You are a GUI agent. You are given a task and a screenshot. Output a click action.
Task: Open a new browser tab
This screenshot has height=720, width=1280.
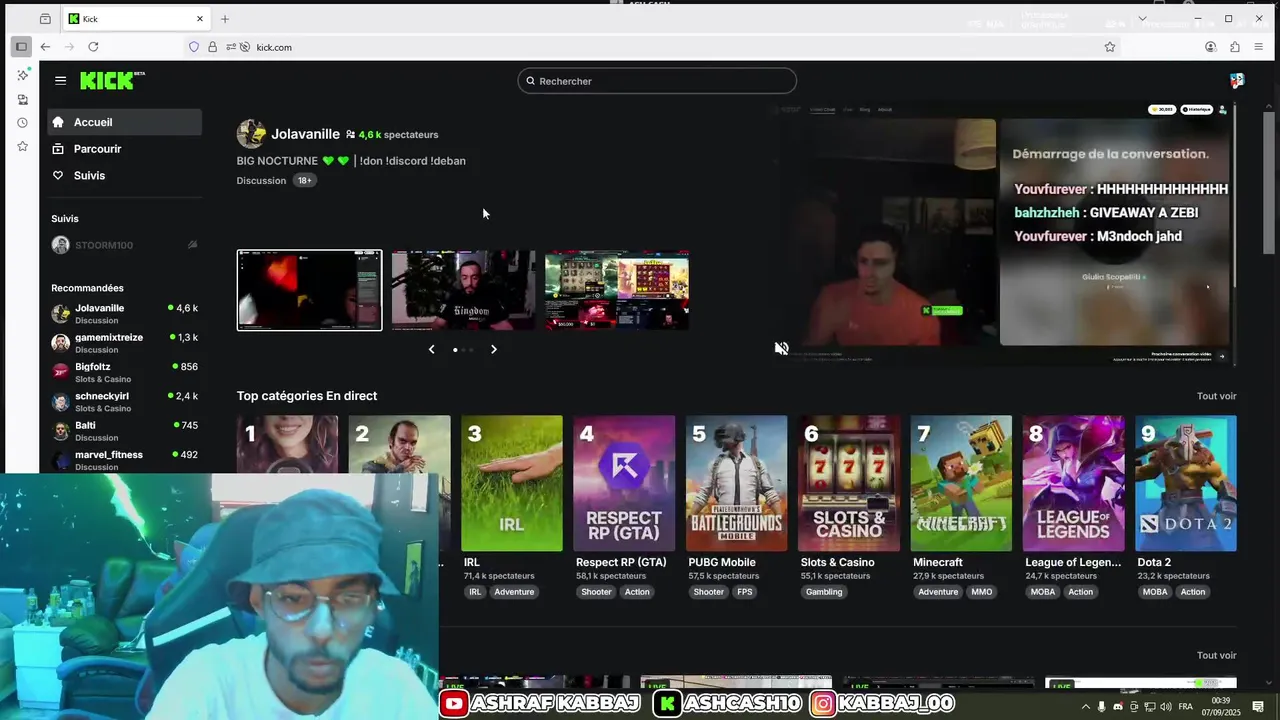point(225,19)
